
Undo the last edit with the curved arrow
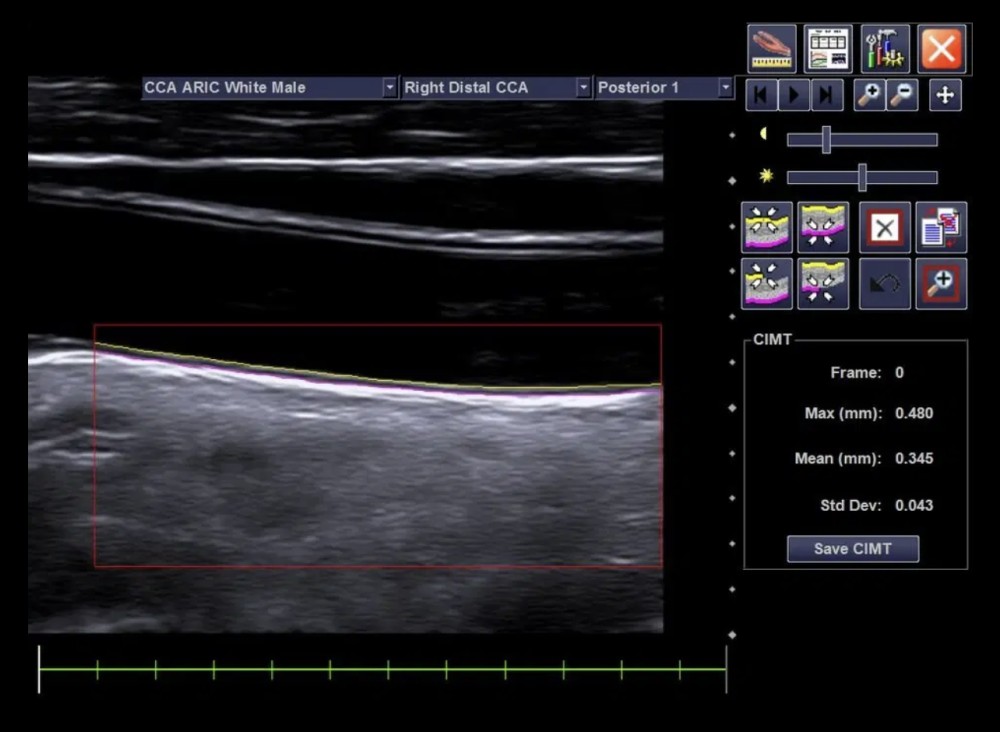coord(885,284)
